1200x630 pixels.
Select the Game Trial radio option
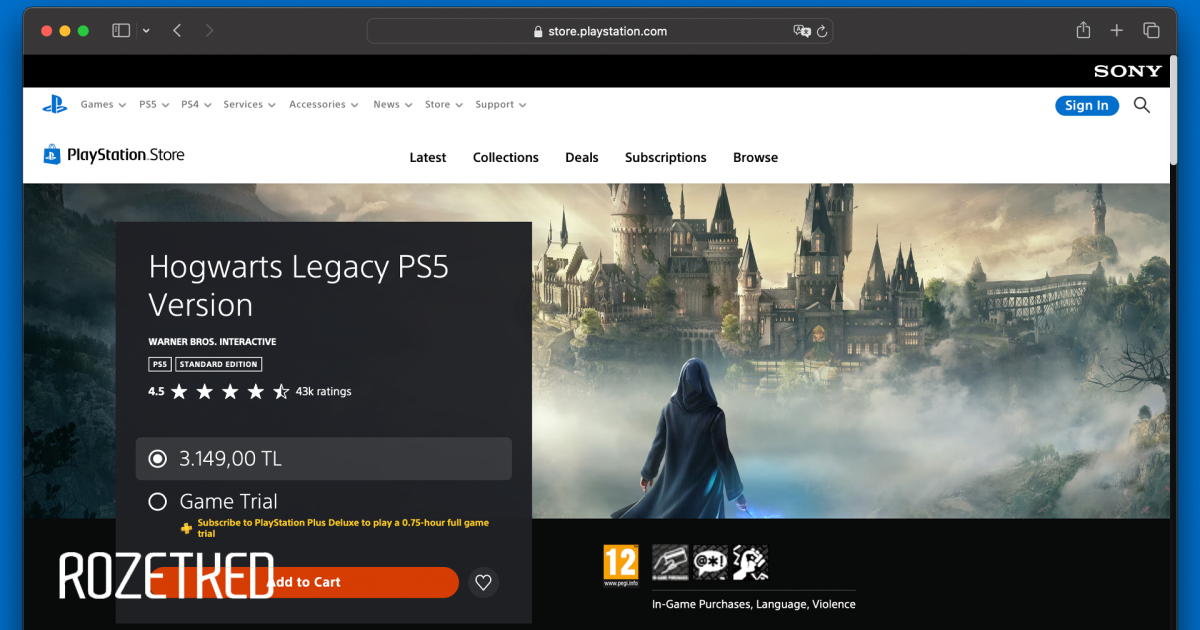pos(157,502)
